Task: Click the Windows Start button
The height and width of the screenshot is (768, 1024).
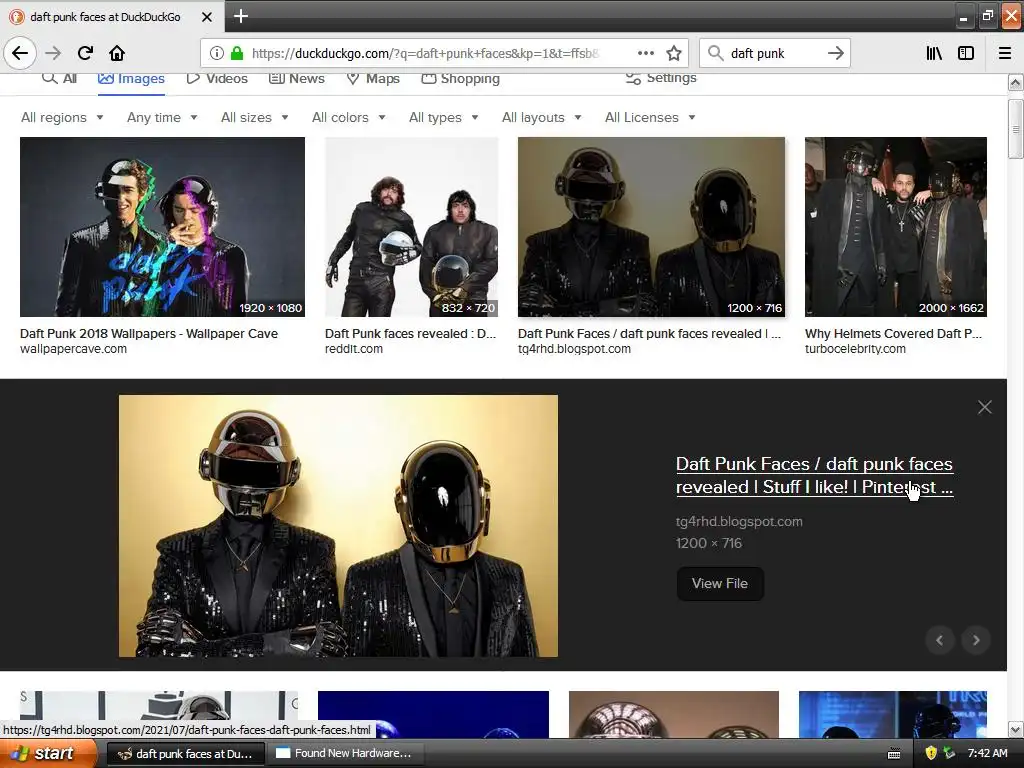Action: click(48, 754)
